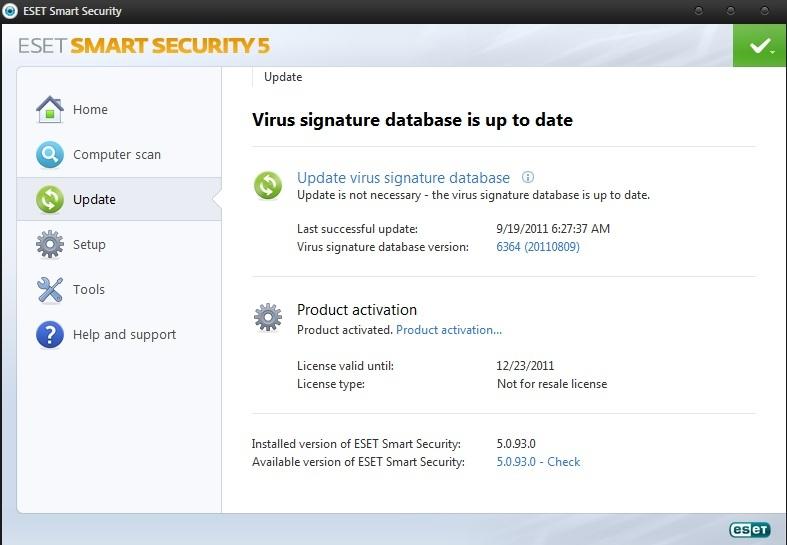
Task: Click the Computer scan magnifier icon
Action: 50,155
